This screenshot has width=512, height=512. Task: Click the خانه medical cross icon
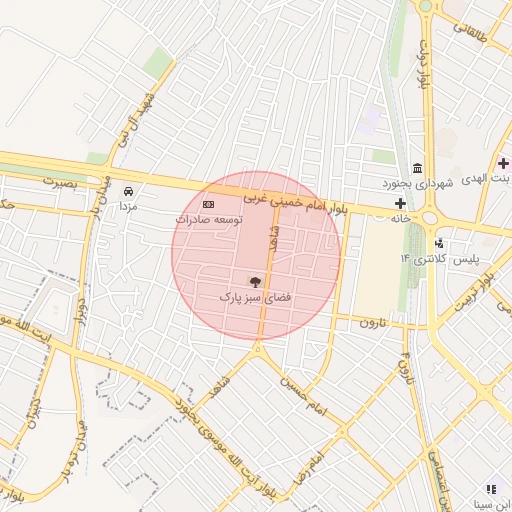(x=400, y=203)
